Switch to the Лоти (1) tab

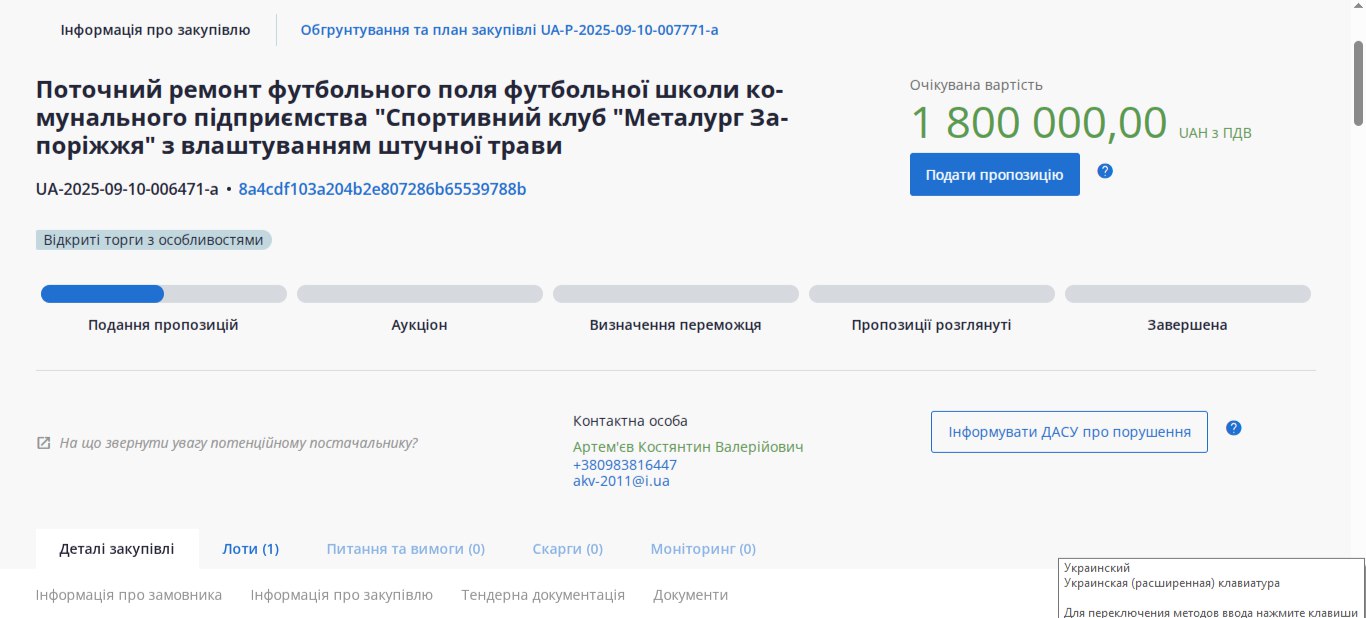pos(250,549)
